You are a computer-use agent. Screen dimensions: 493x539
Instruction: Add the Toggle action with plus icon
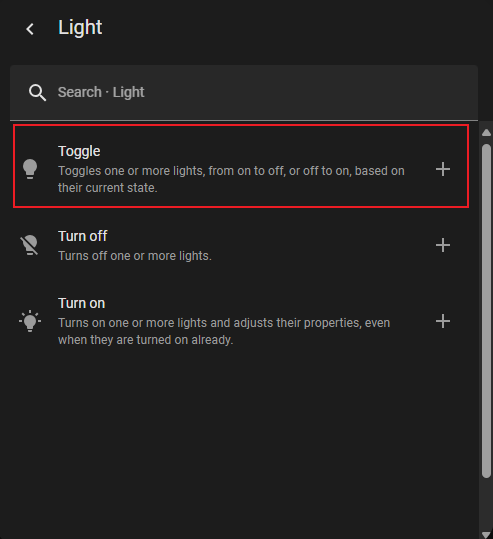(443, 169)
